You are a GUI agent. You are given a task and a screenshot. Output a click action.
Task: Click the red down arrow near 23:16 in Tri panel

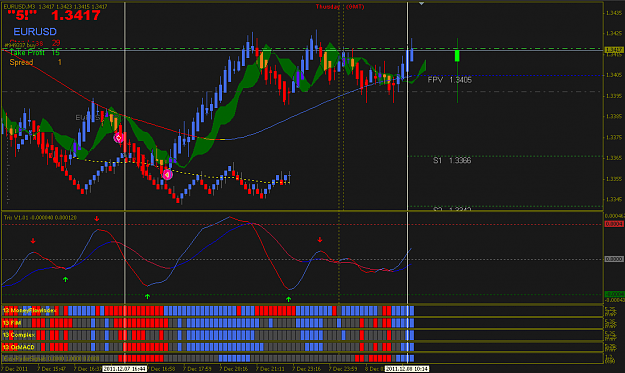[320, 240]
